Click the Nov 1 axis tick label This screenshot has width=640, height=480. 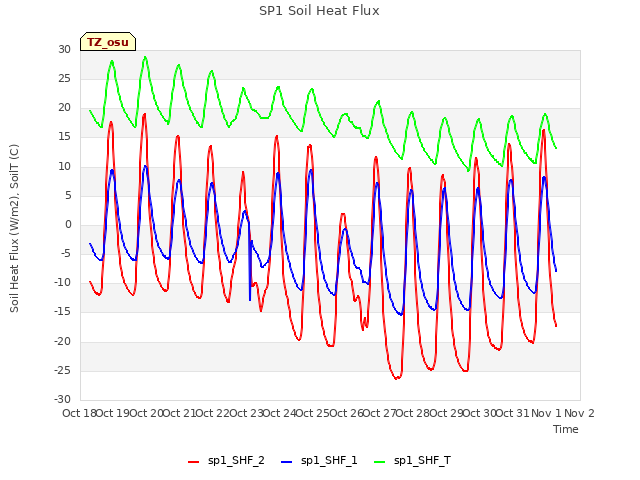click(x=546, y=413)
